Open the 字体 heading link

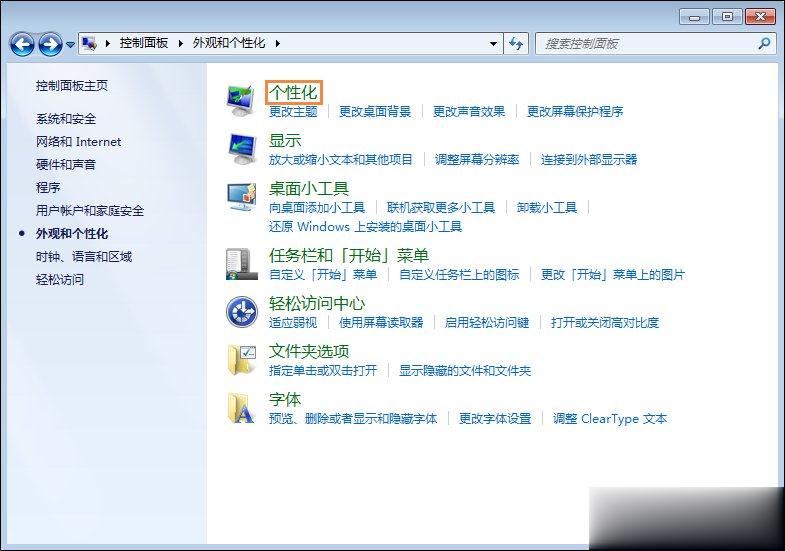(x=285, y=399)
